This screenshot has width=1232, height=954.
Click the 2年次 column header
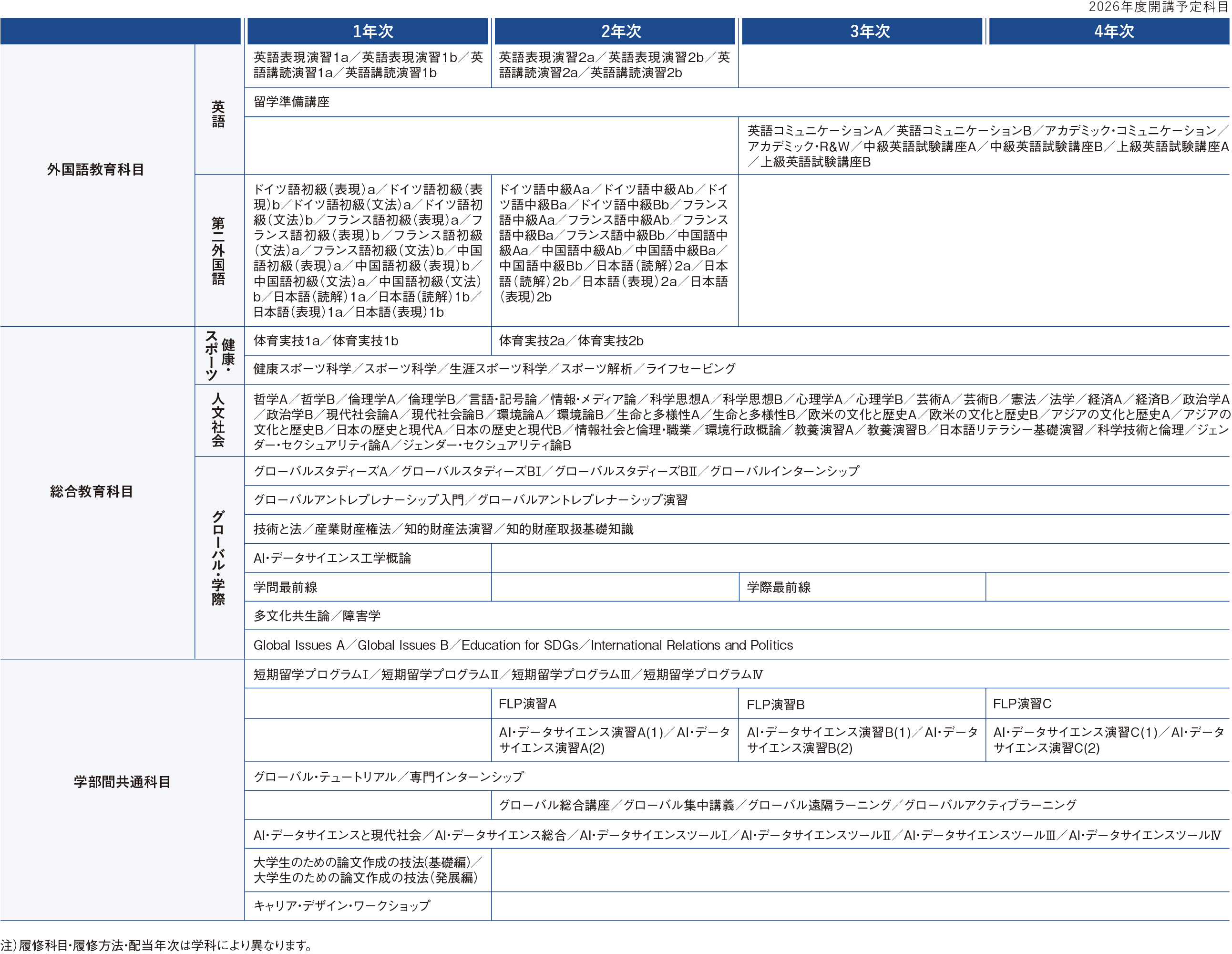point(614,31)
